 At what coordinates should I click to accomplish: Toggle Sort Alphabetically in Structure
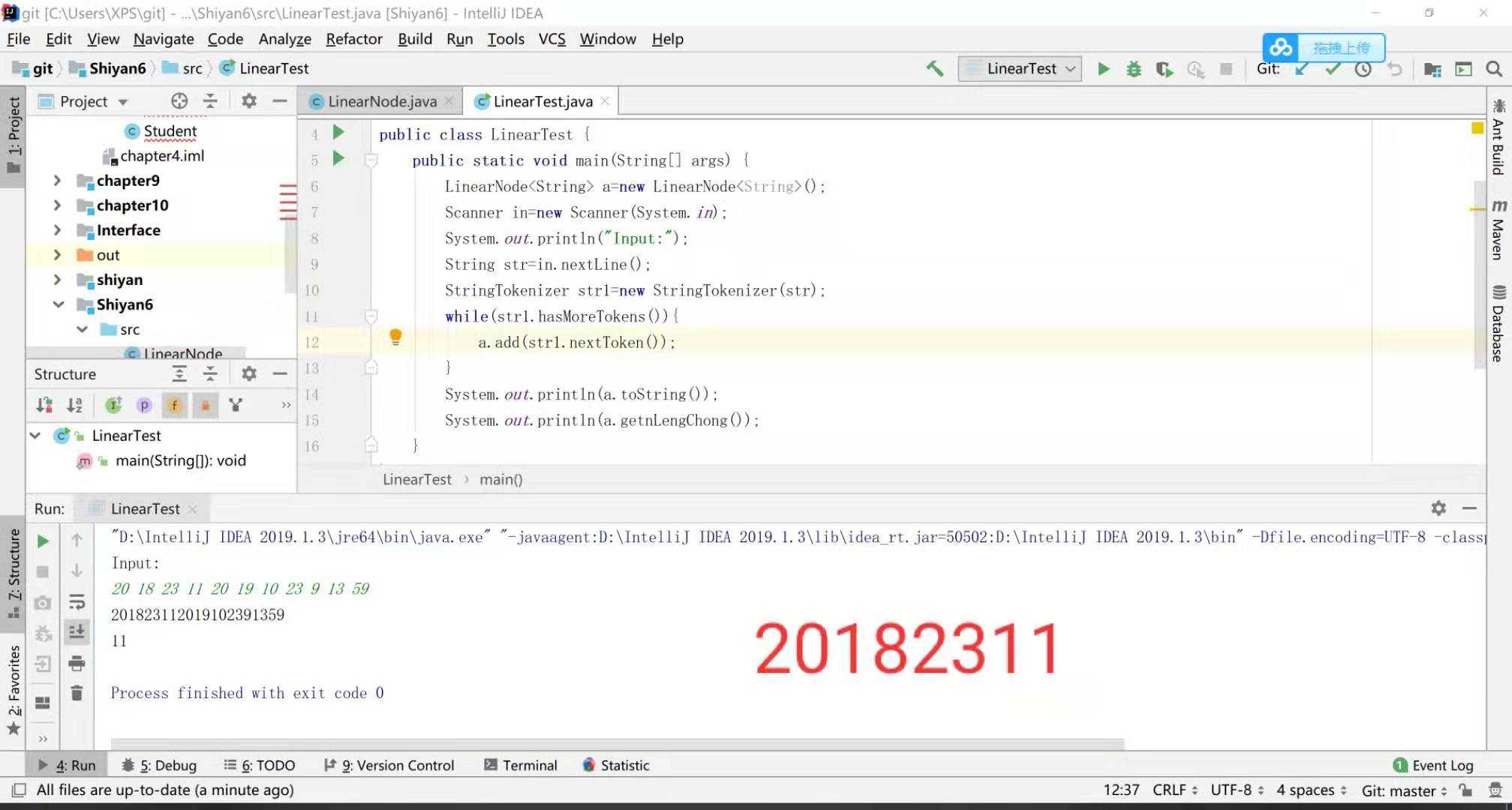74,405
